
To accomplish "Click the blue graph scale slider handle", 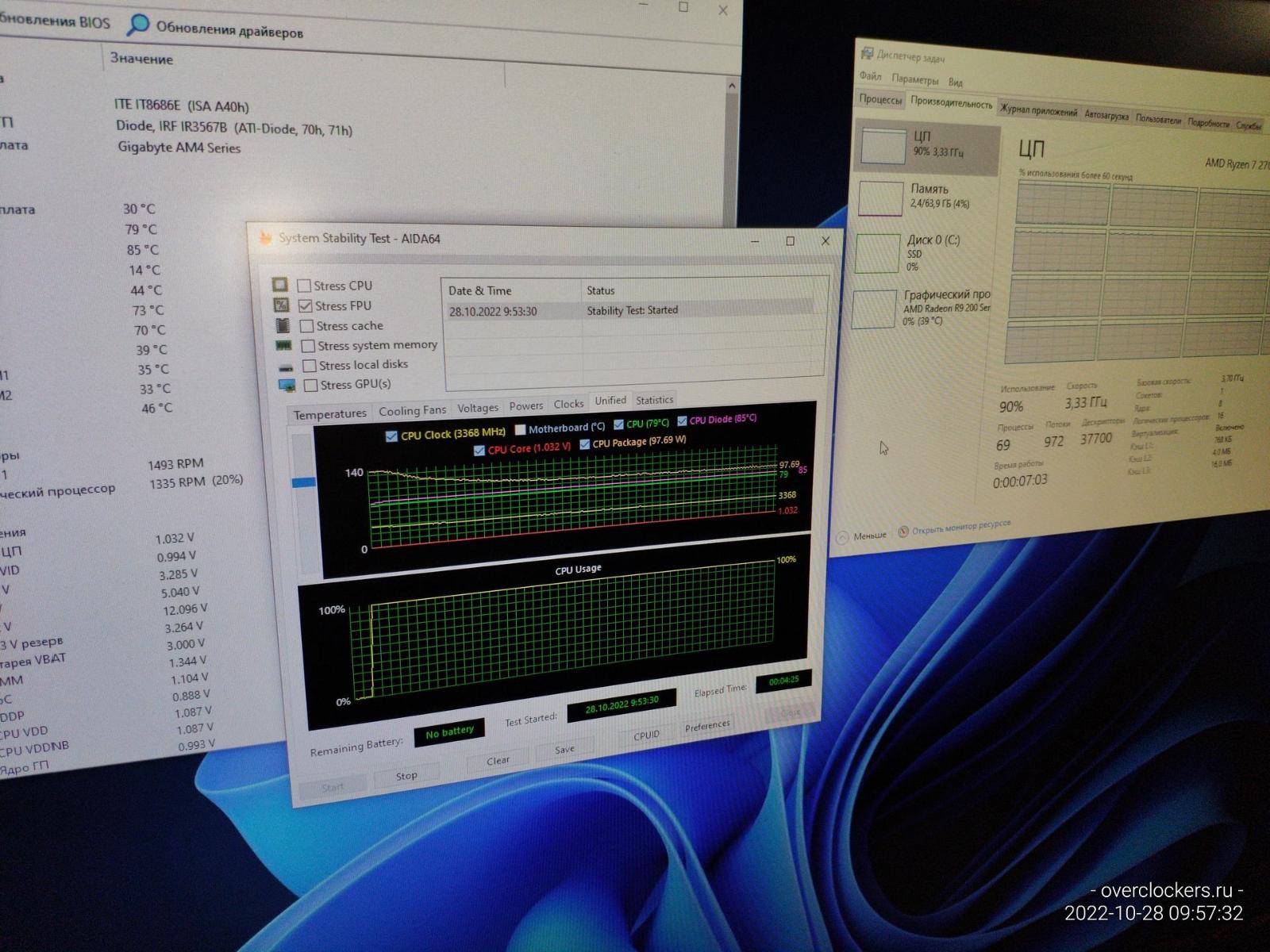I will pyautogui.click(x=304, y=482).
